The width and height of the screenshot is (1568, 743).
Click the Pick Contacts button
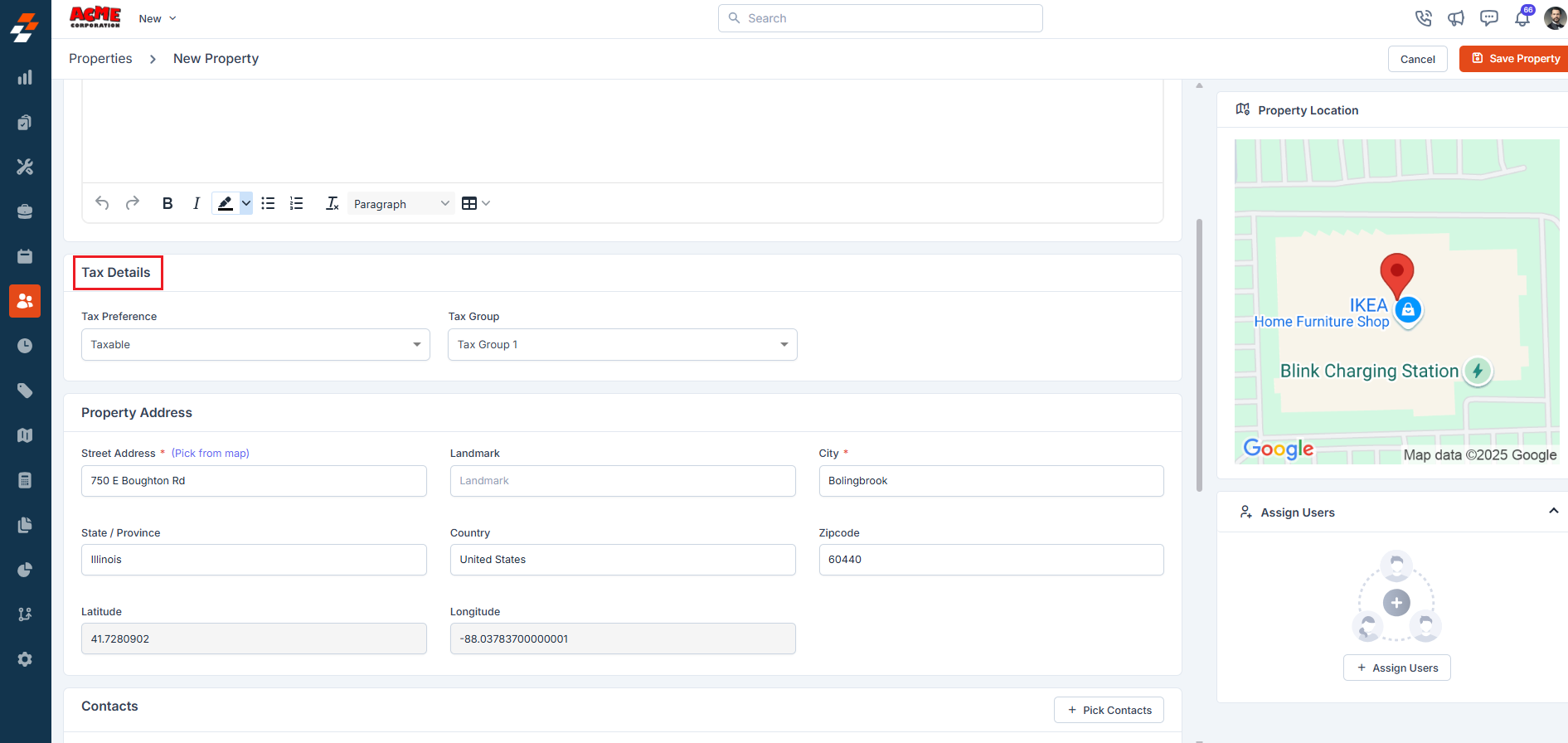pyautogui.click(x=1109, y=710)
